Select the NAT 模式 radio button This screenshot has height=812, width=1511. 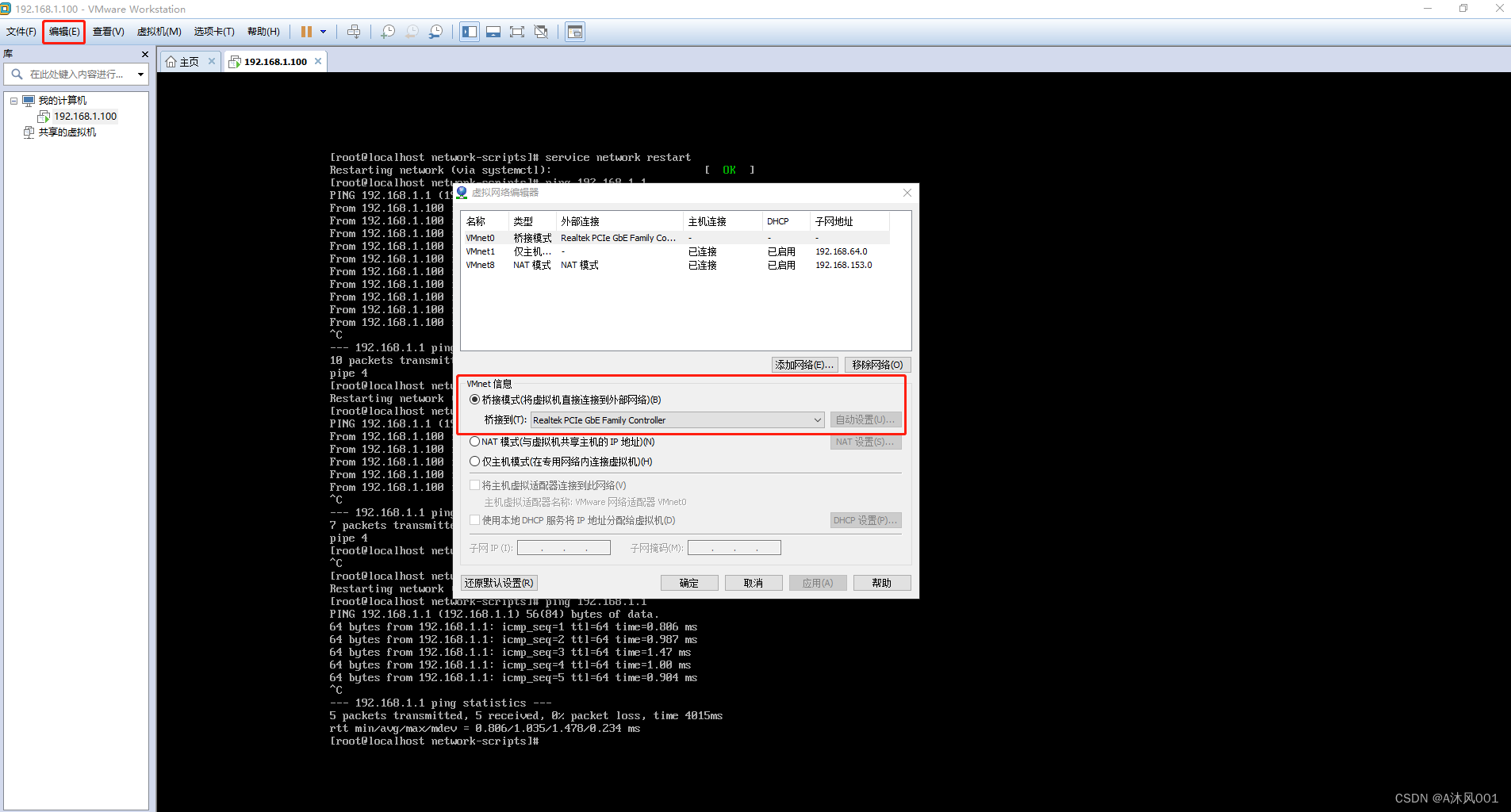pos(474,442)
